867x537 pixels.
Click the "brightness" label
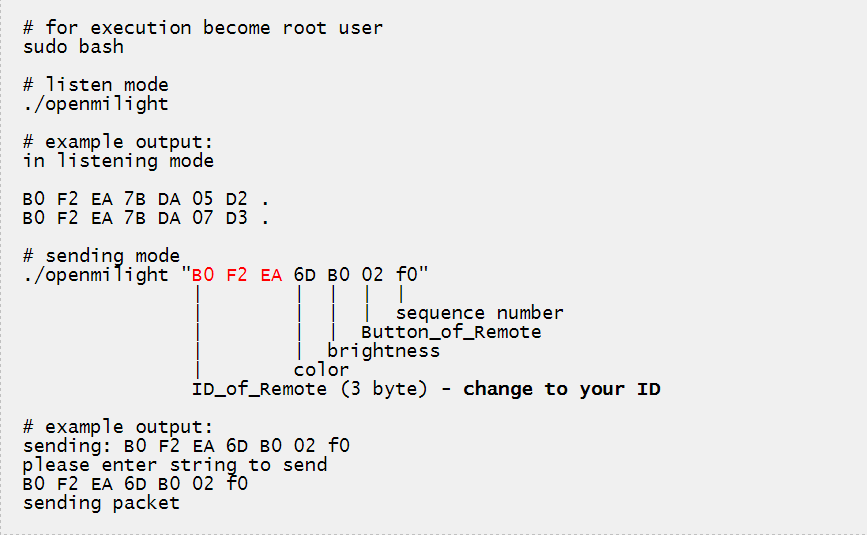383,351
